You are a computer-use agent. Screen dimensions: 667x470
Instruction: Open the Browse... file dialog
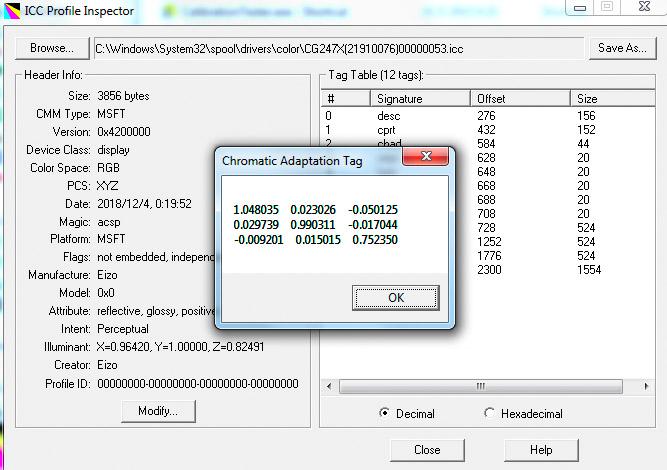tap(52, 48)
